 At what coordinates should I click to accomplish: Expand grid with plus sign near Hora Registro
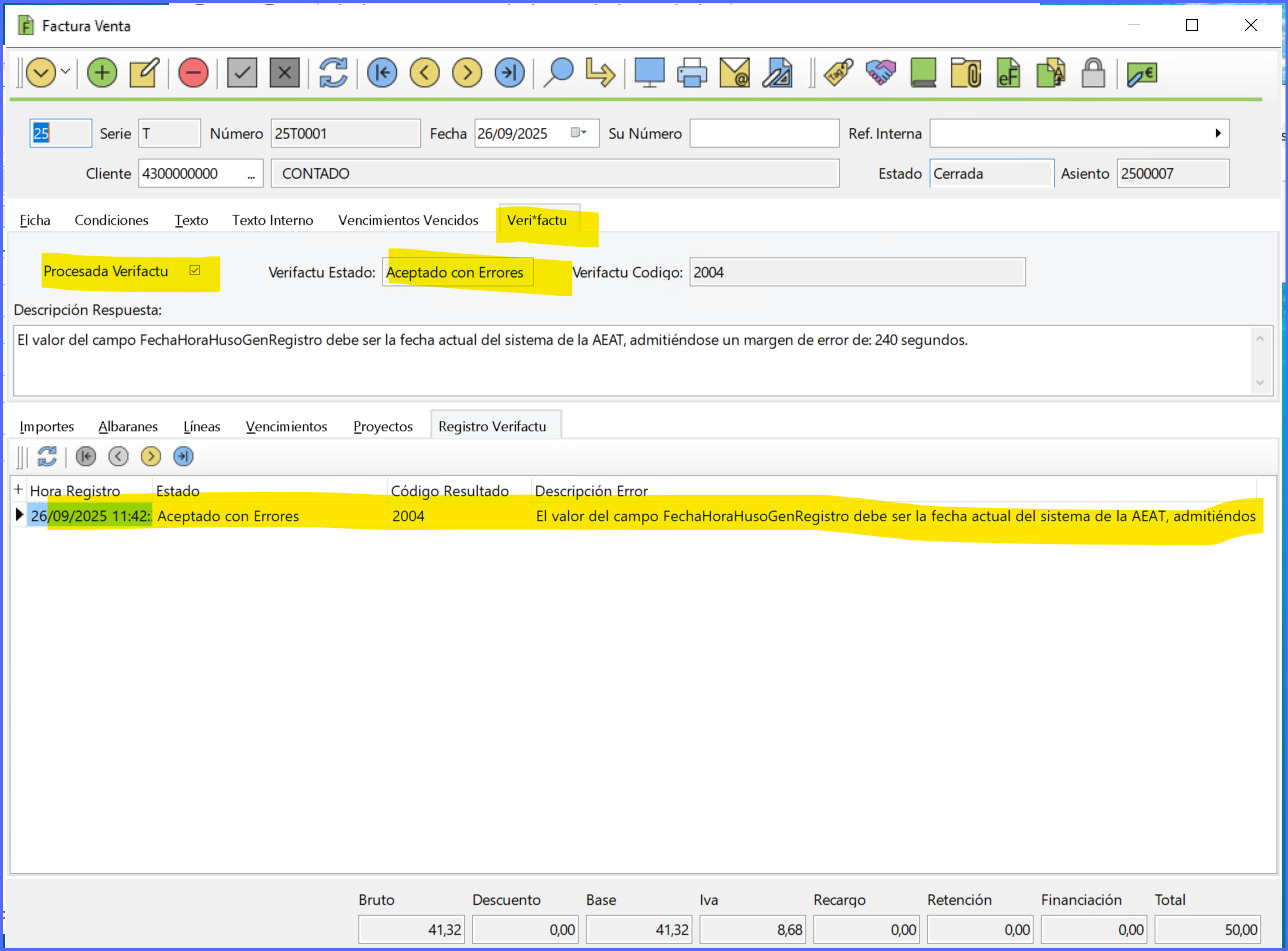[x=18, y=490]
